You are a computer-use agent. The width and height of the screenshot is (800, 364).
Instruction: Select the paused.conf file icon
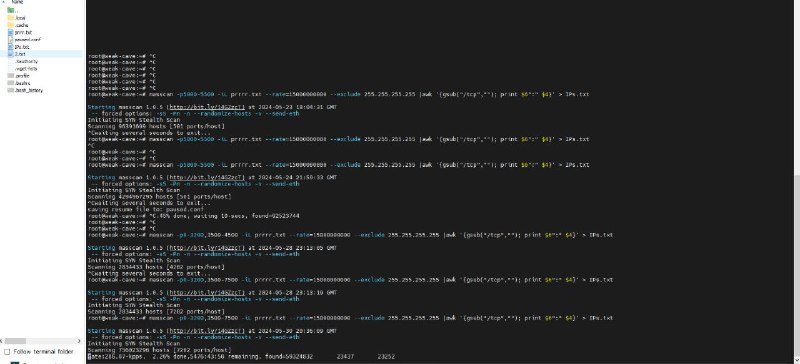[x=10, y=39]
